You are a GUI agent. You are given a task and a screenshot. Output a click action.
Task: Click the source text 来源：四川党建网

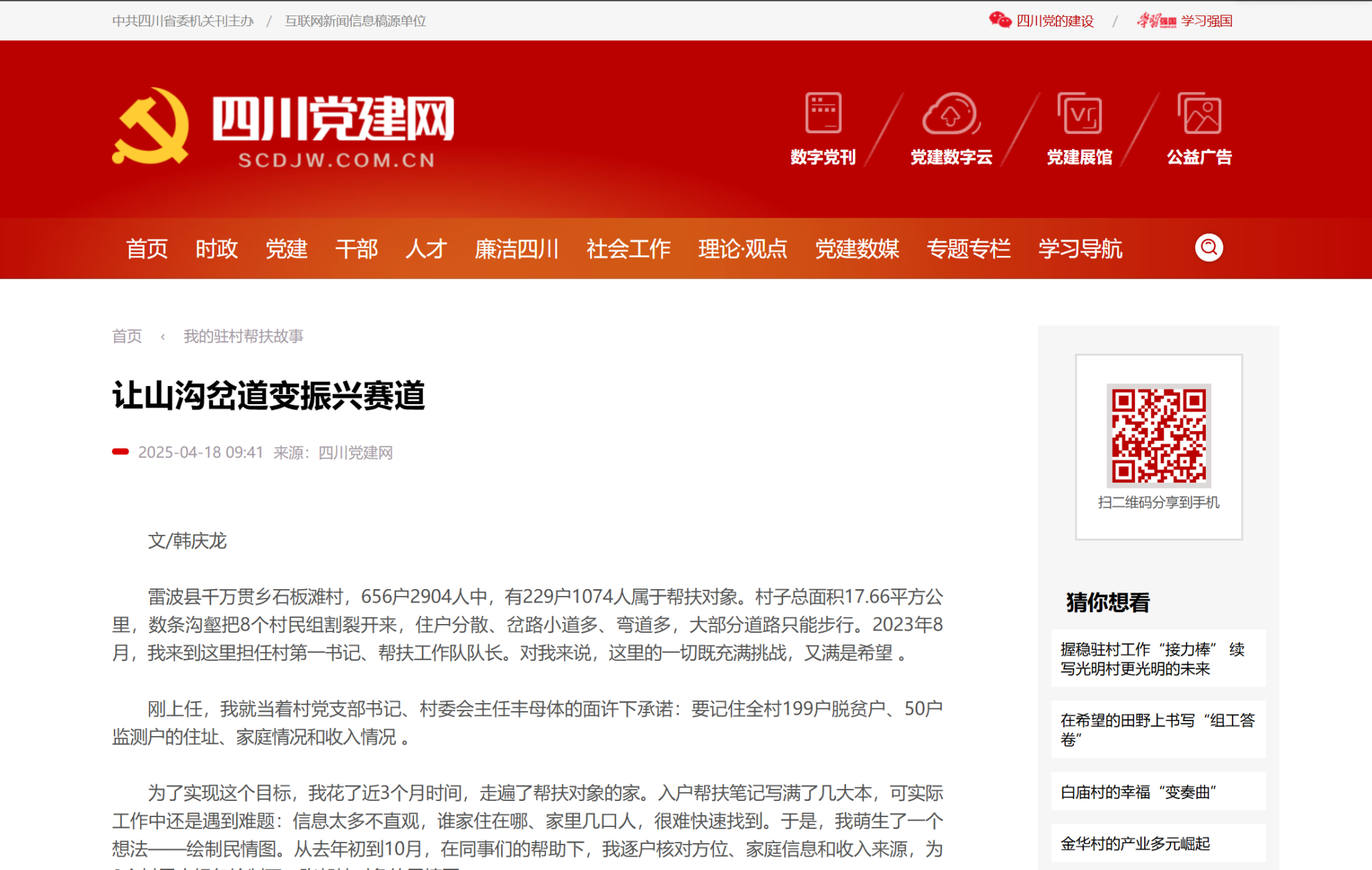[333, 452]
